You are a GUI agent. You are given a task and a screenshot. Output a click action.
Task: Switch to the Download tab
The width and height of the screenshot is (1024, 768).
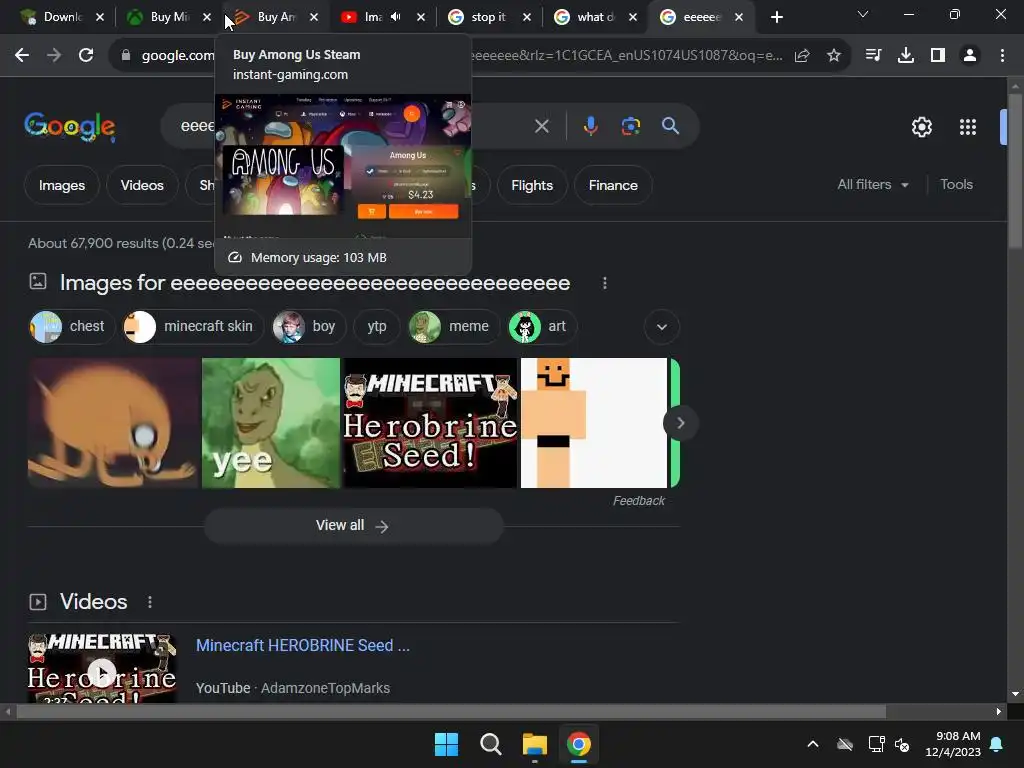tap(61, 17)
